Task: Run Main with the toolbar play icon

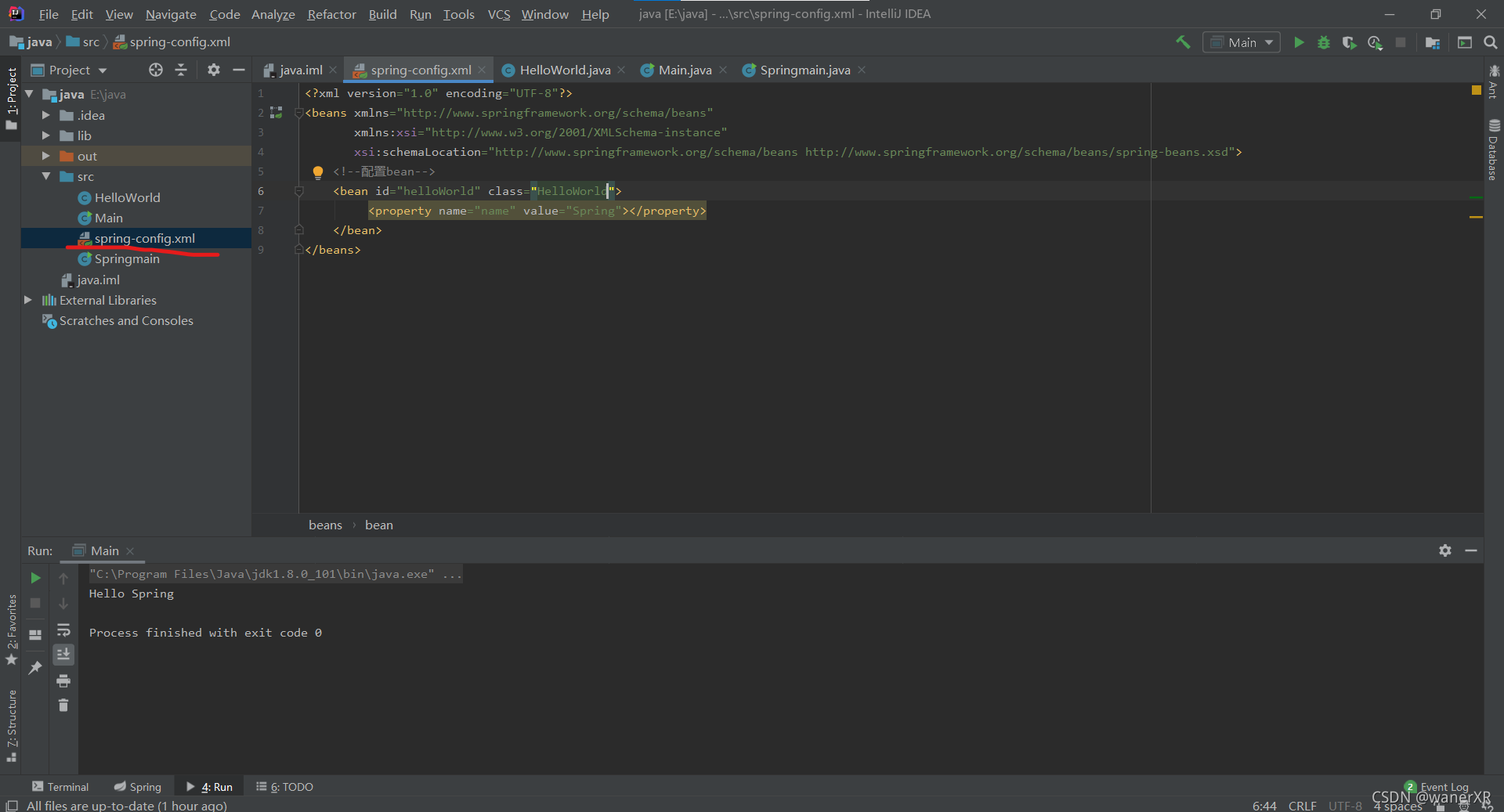Action: click(1299, 42)
